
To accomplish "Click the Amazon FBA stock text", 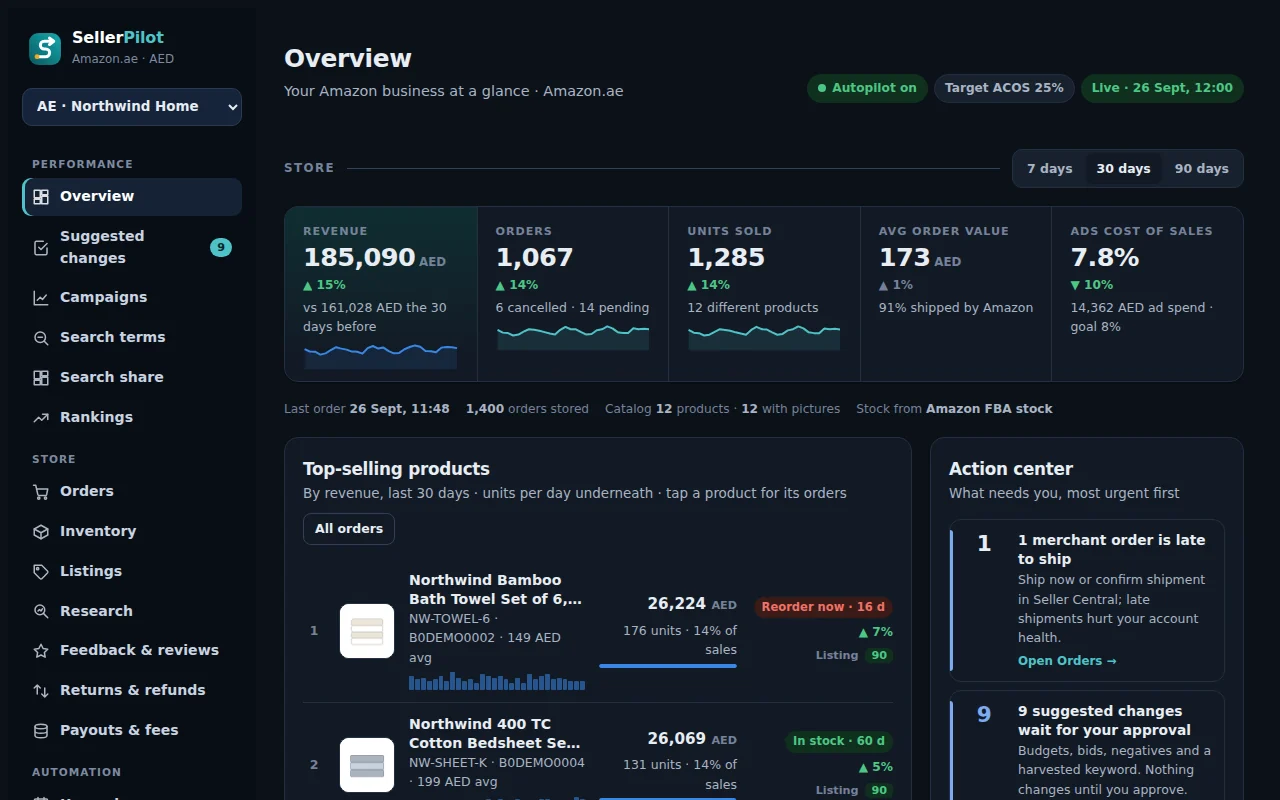I will pos(989,409).
